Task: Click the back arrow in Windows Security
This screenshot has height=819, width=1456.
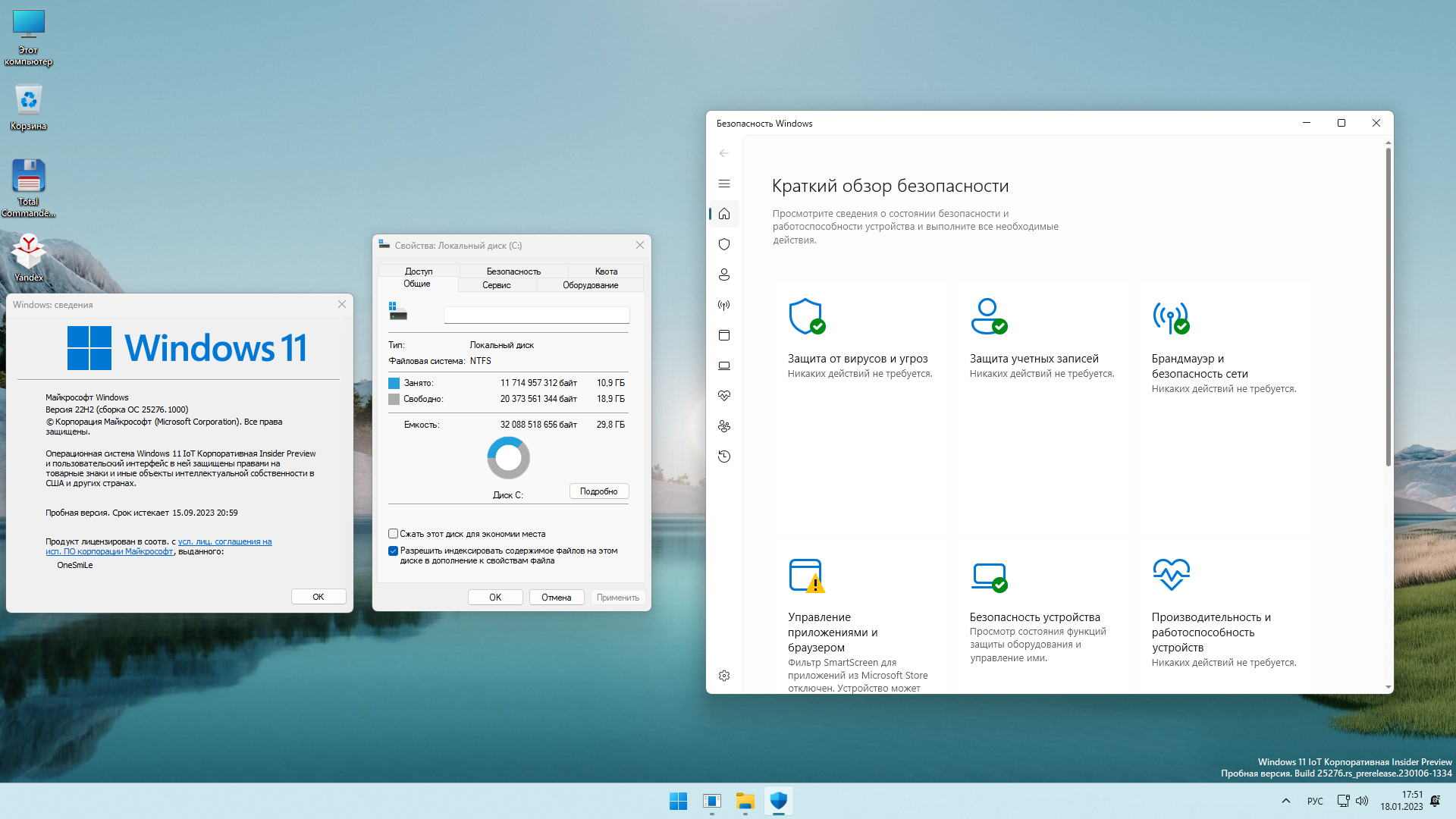Action: (x=724, y=153)
